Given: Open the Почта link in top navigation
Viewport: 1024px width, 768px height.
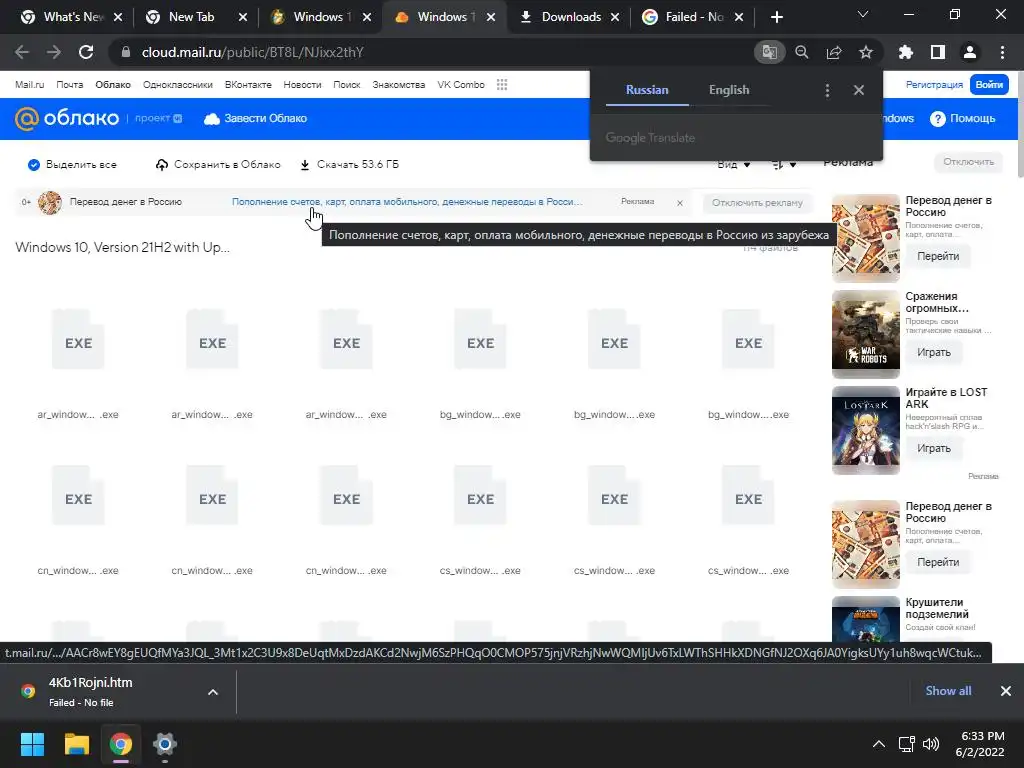Looking at the screenshot, I should [x=69, y=84].
